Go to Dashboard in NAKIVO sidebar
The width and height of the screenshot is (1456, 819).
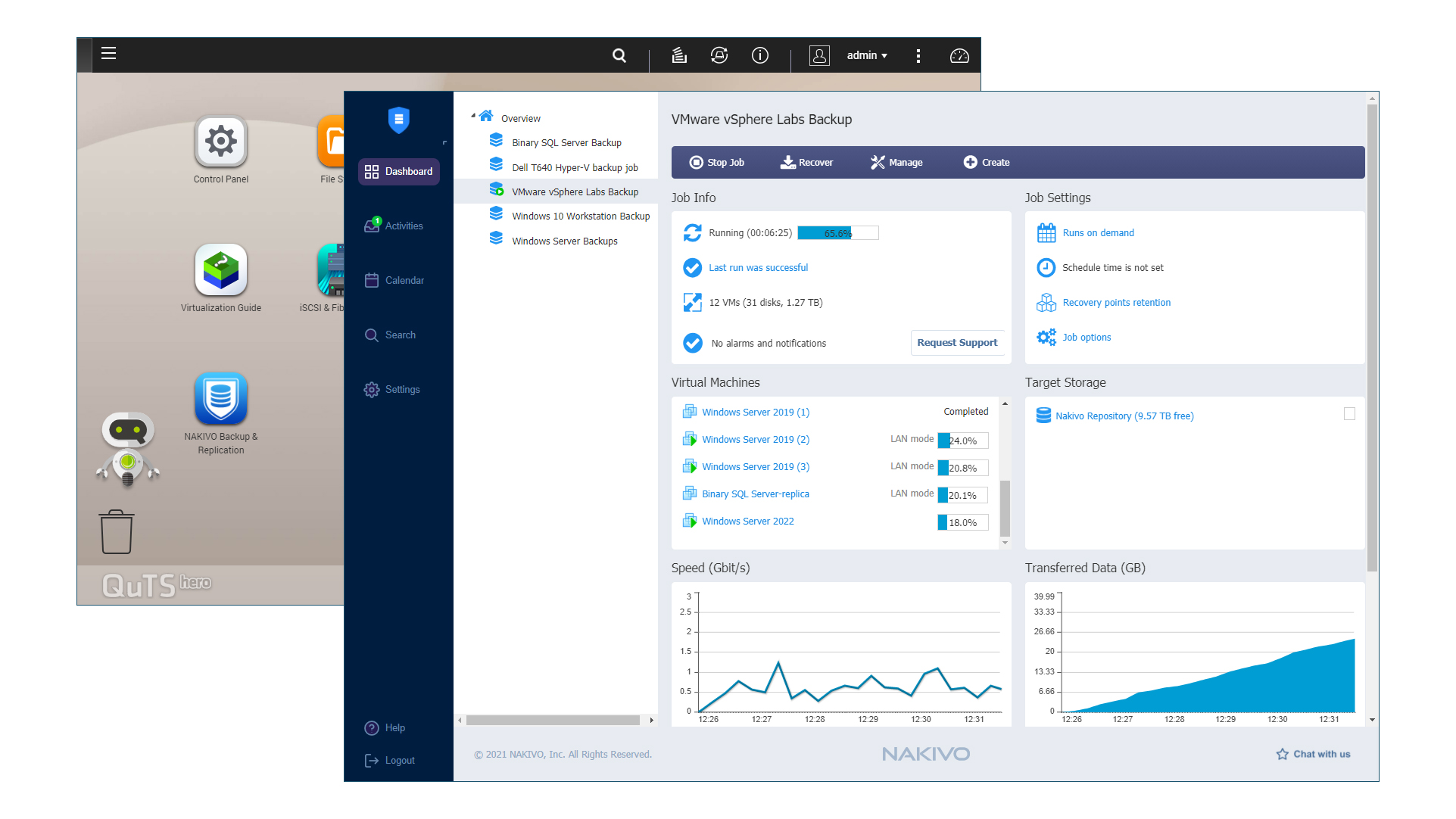pos(399,172)
